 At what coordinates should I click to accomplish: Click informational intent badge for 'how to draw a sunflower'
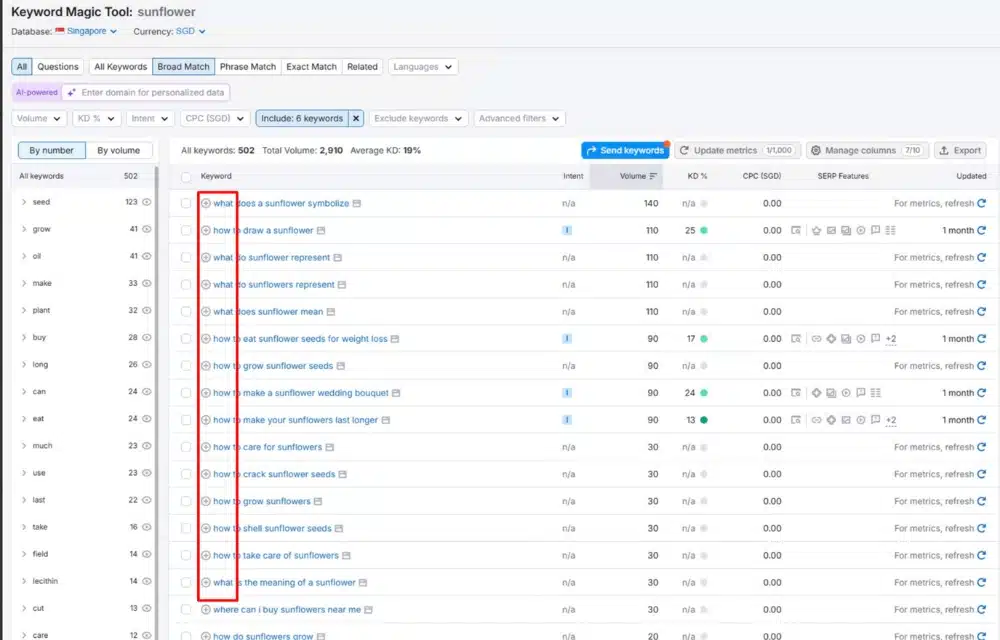pos(567,230)
